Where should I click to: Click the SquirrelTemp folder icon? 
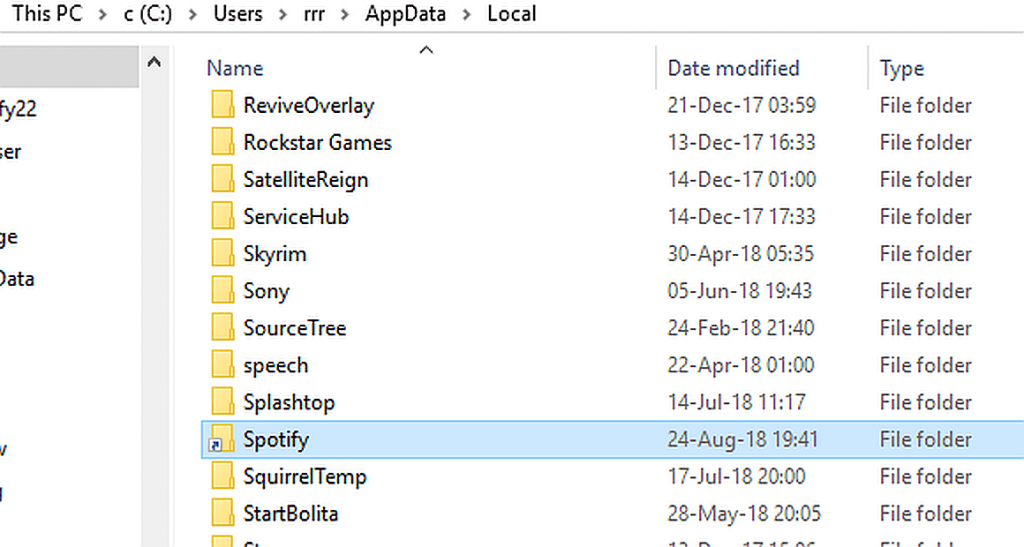[222, 477]
